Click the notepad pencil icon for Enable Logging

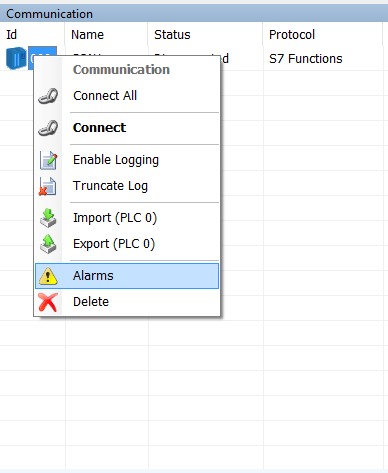[48, 160]
